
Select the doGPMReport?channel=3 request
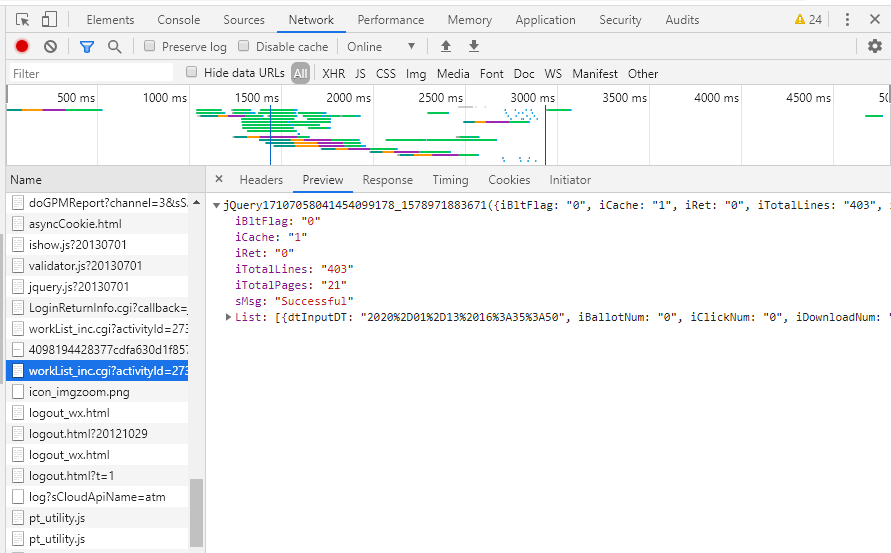click(97, 203)
